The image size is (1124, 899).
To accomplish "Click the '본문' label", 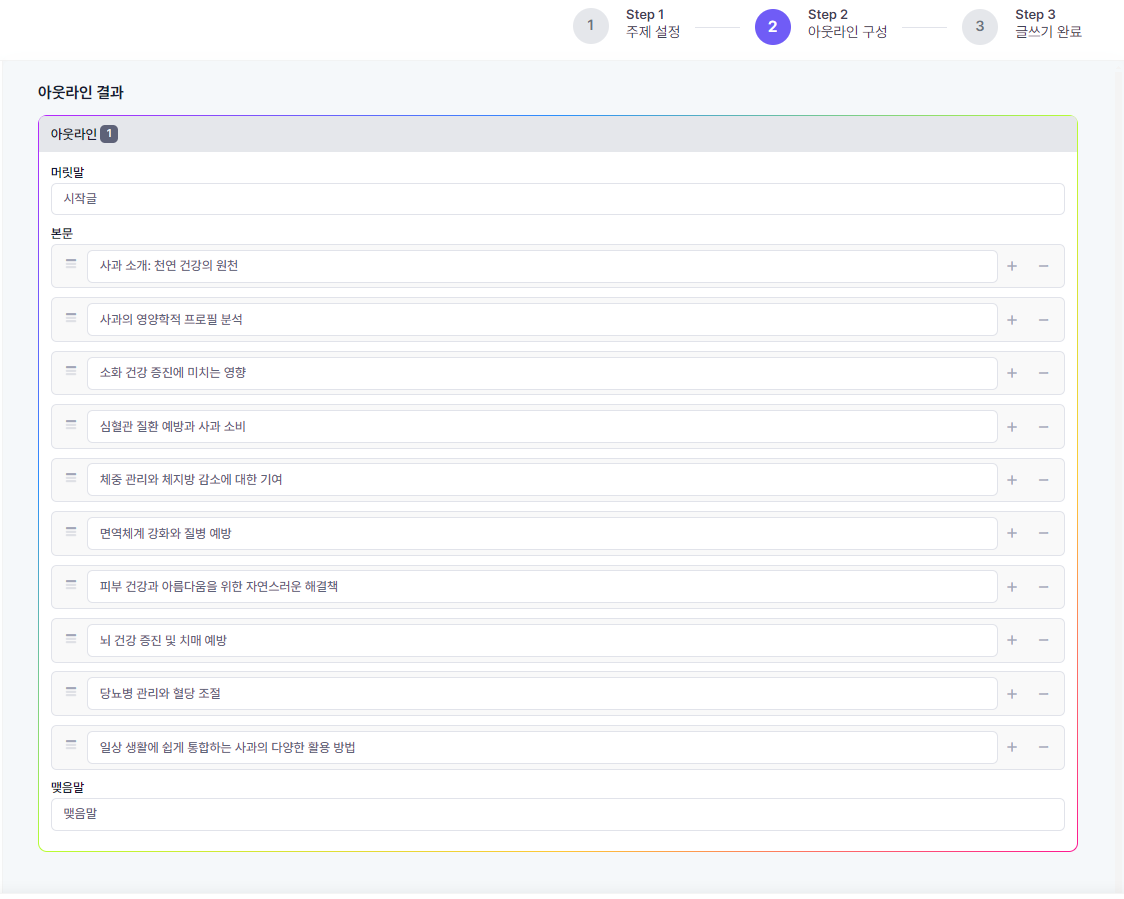I will point(62,234).
